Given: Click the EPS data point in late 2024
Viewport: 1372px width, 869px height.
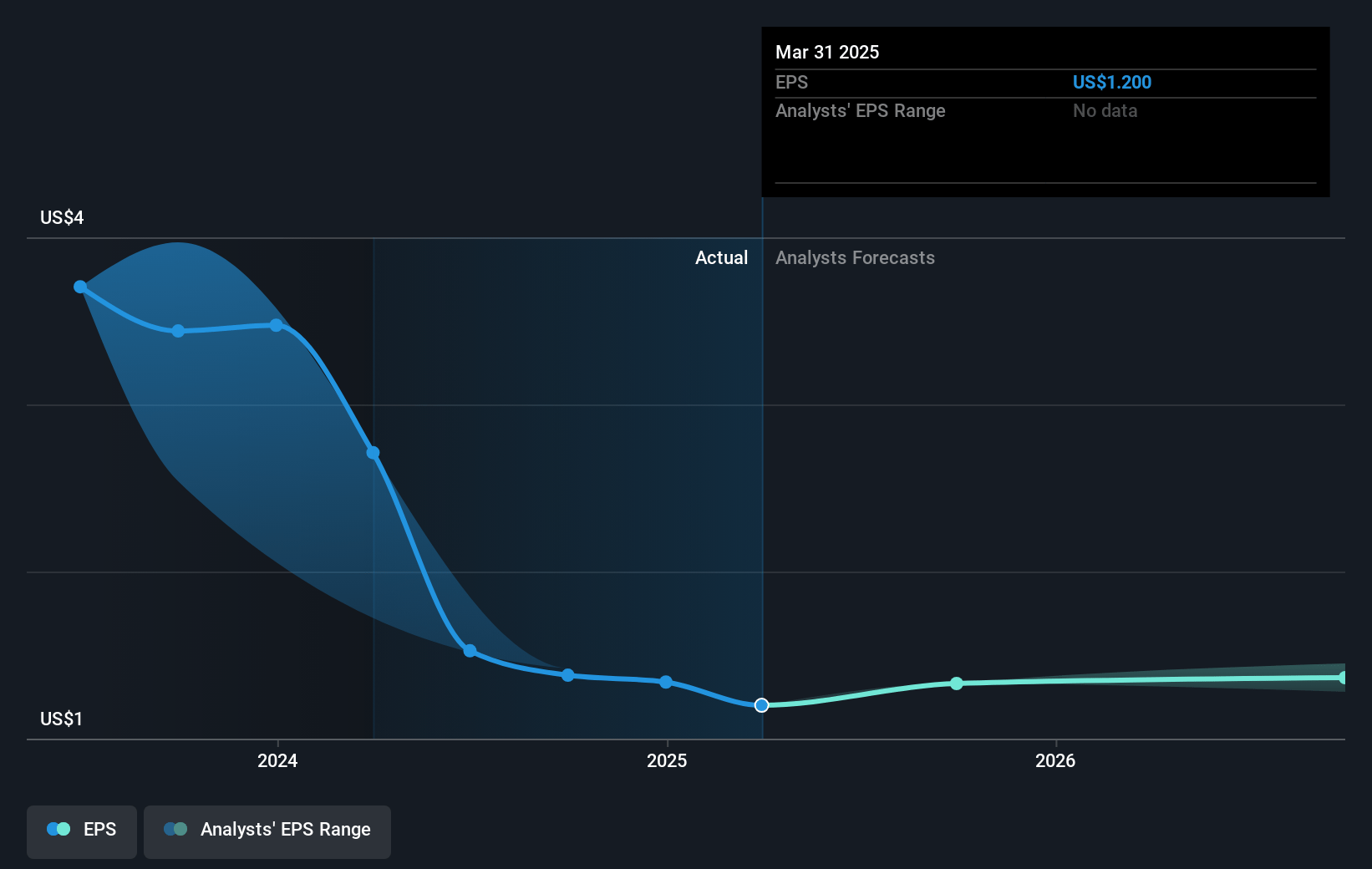Looking at the screenshot, I should (x=568, y=675).
